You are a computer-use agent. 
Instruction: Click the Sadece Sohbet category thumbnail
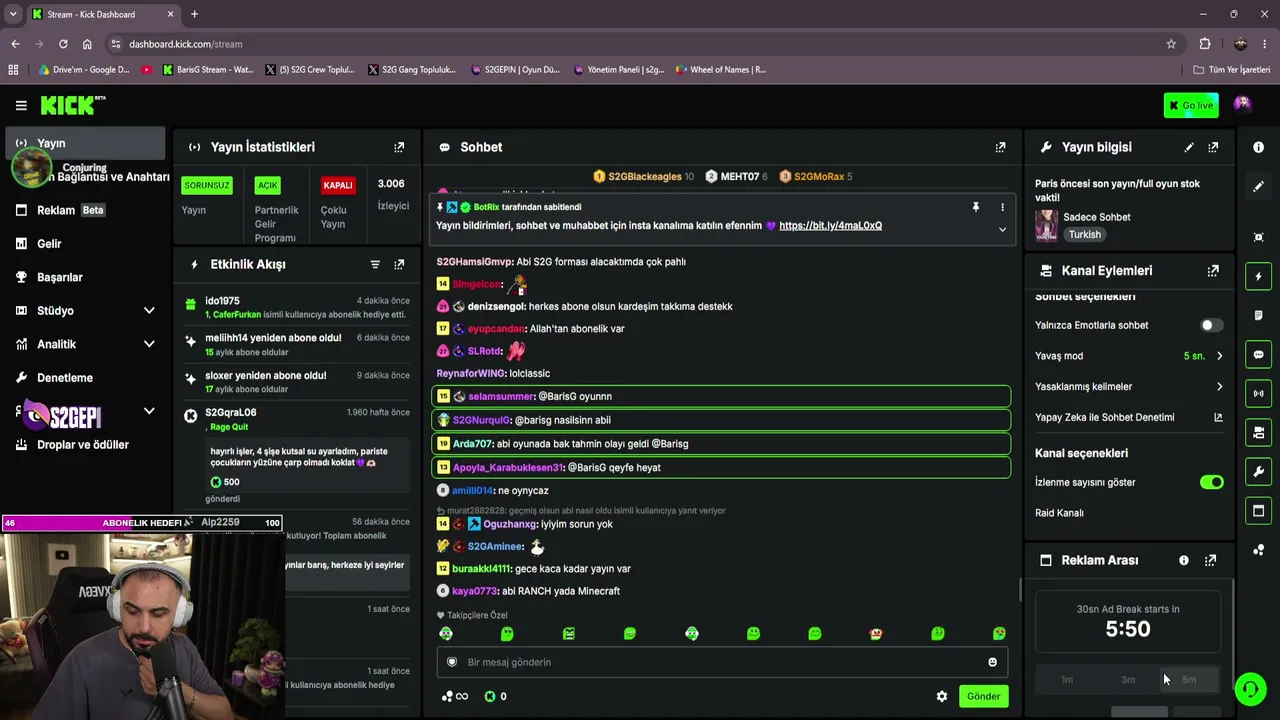(1046, 225)
